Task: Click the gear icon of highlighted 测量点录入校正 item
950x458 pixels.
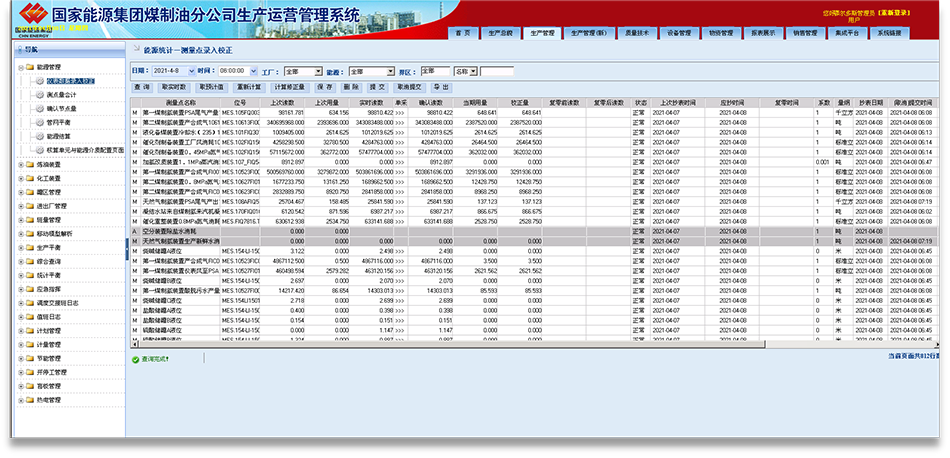Action: [x=40, y=81]
